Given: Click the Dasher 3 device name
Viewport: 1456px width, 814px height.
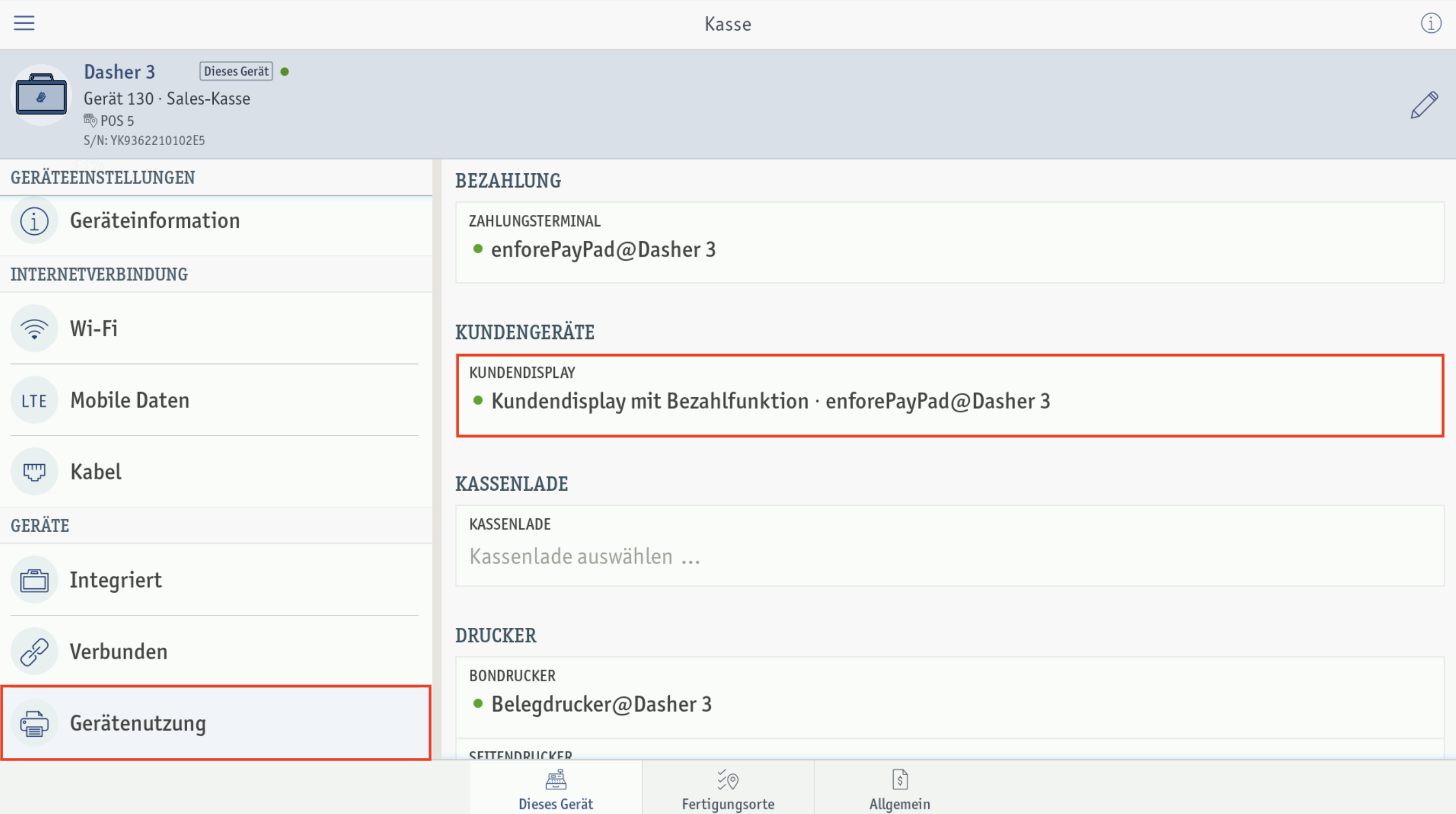Looking at the screenshot, I should point(119,72).
